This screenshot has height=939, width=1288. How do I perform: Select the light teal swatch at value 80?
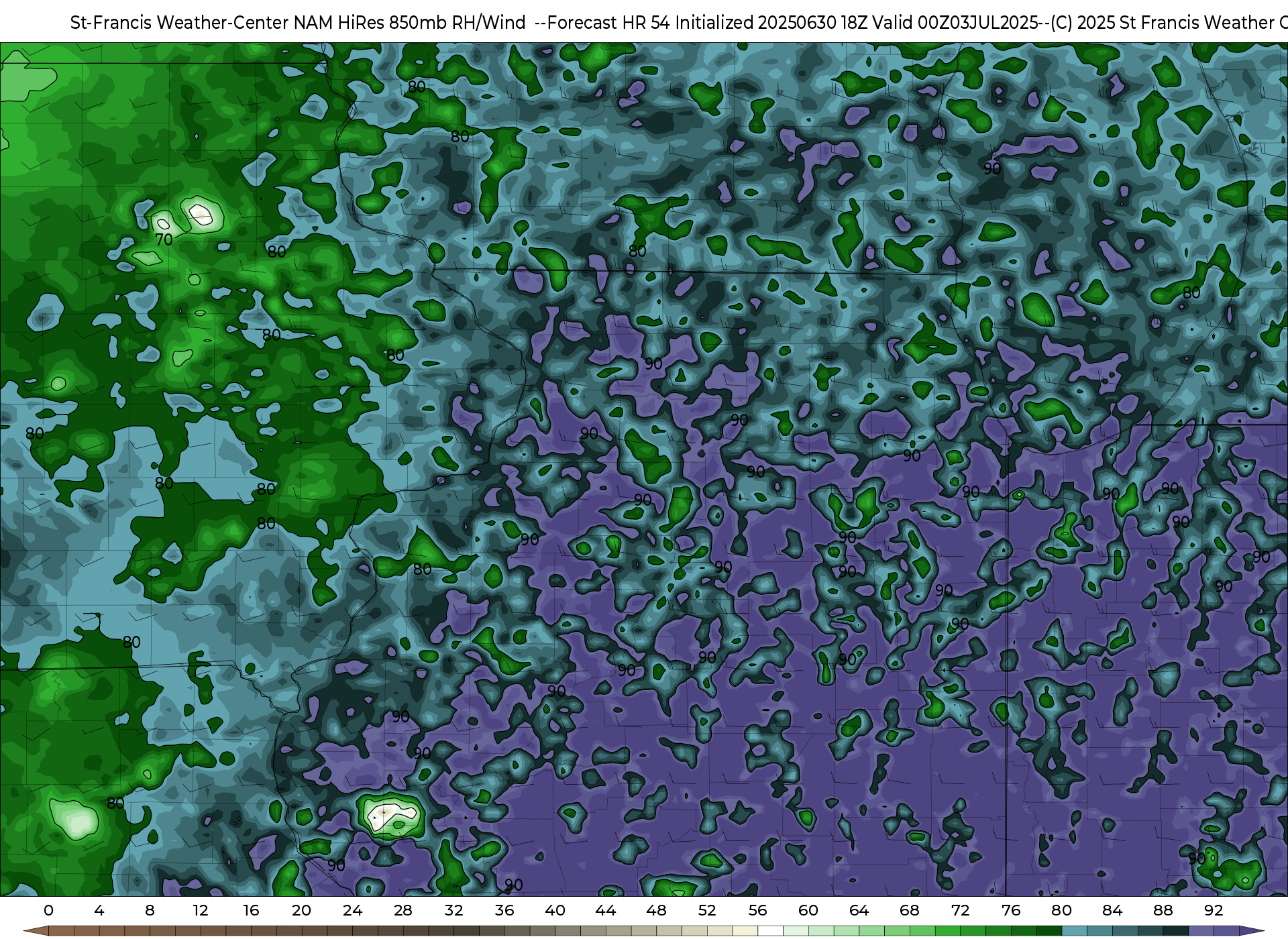pyautogui.click(x=1074, y=931)
